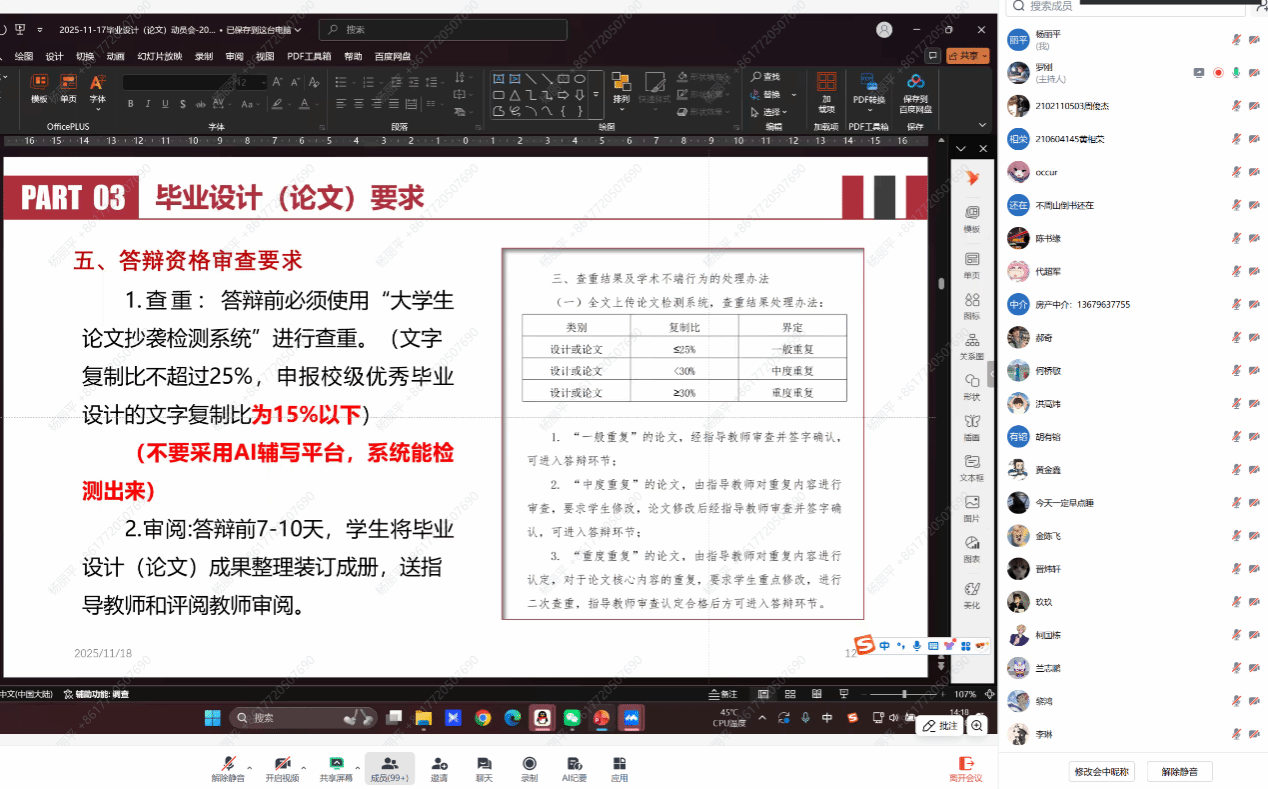The height and width of the screenshot is (789, 1268).
Task: Click the PowerPoint zoom slider
Action: click(x=904, y=694)
